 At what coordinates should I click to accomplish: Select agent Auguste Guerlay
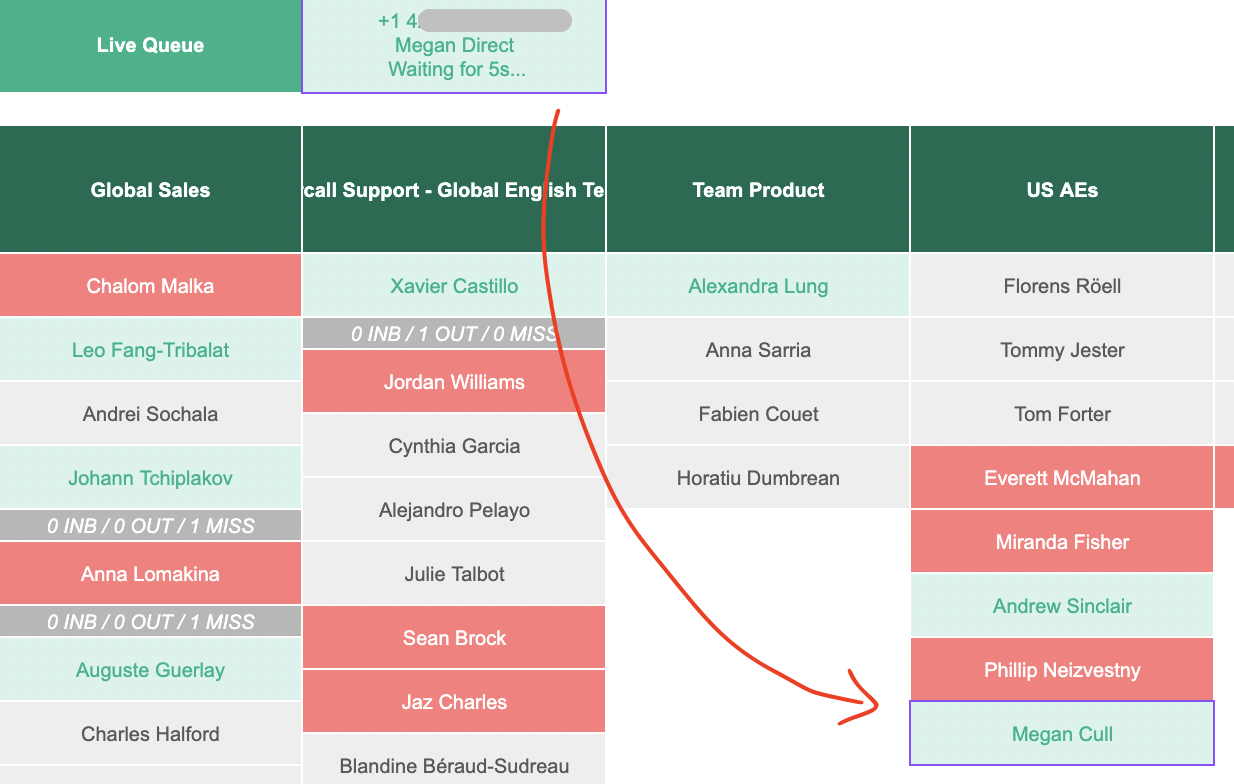[x=150, y=669]
